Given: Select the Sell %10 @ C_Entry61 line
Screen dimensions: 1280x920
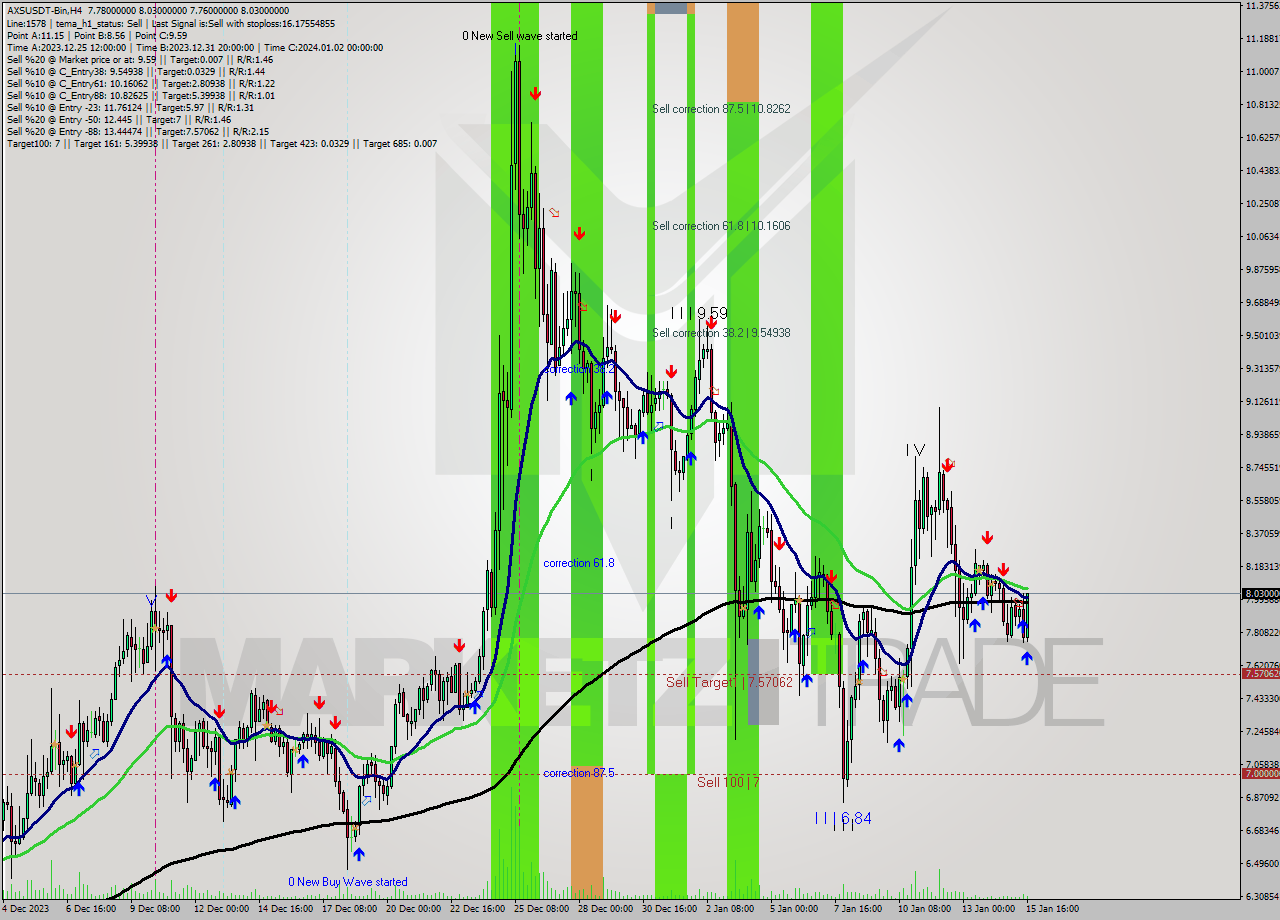Looking at the screenshot, I should click(140, 83).
